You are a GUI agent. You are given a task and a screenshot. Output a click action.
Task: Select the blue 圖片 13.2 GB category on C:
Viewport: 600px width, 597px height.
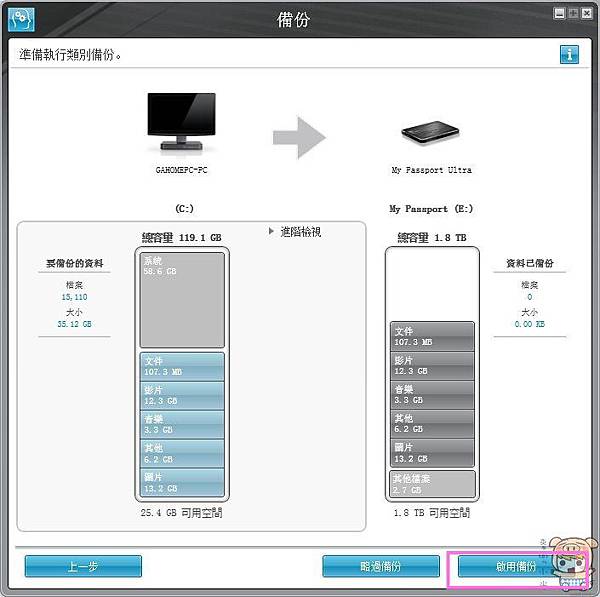182,483
